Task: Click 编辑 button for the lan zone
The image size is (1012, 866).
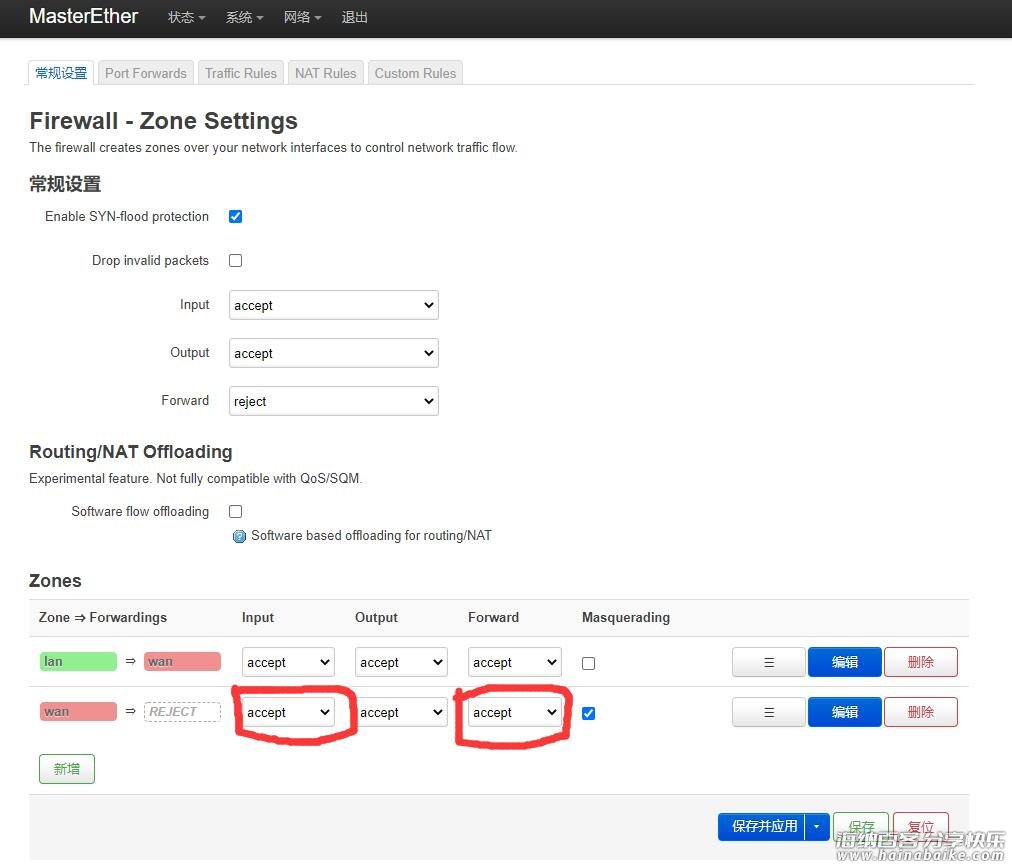Action: click(844, 662)
